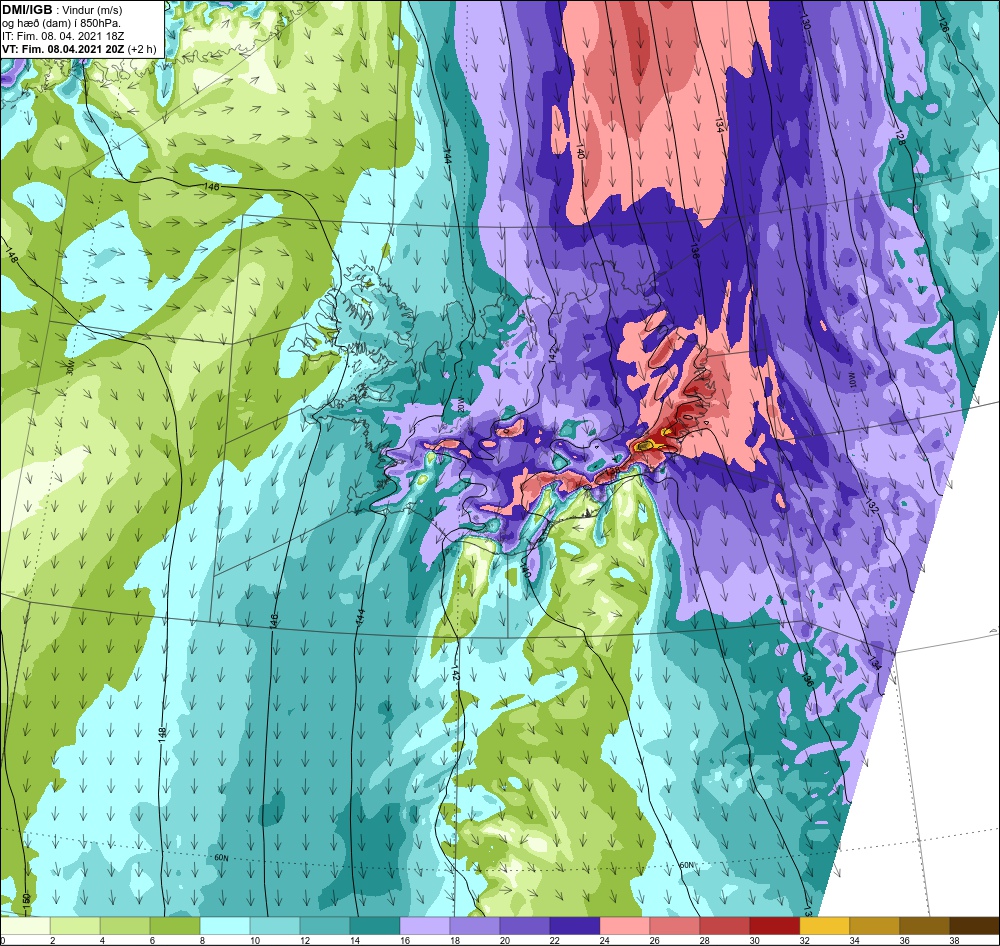This screenshot has width=1000, height=946.
Task: Select the 28–30 m/s red legend swatch
Action: (x=724, y=926)
